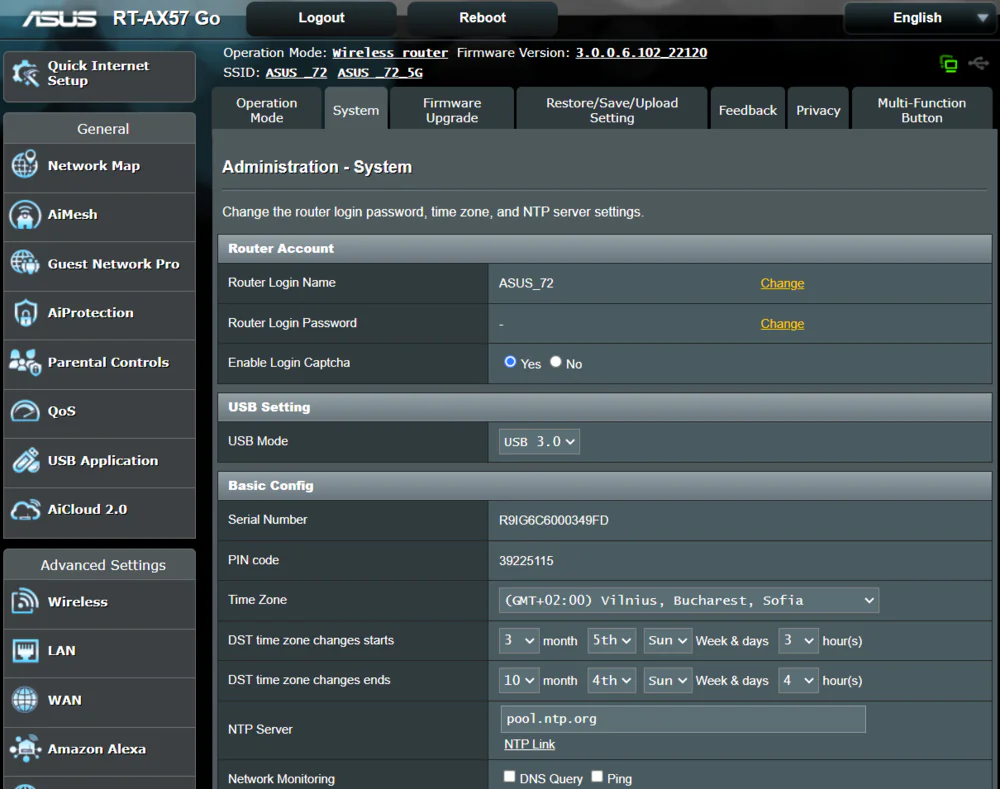Open Wireless settings icon

pos(25,601)
